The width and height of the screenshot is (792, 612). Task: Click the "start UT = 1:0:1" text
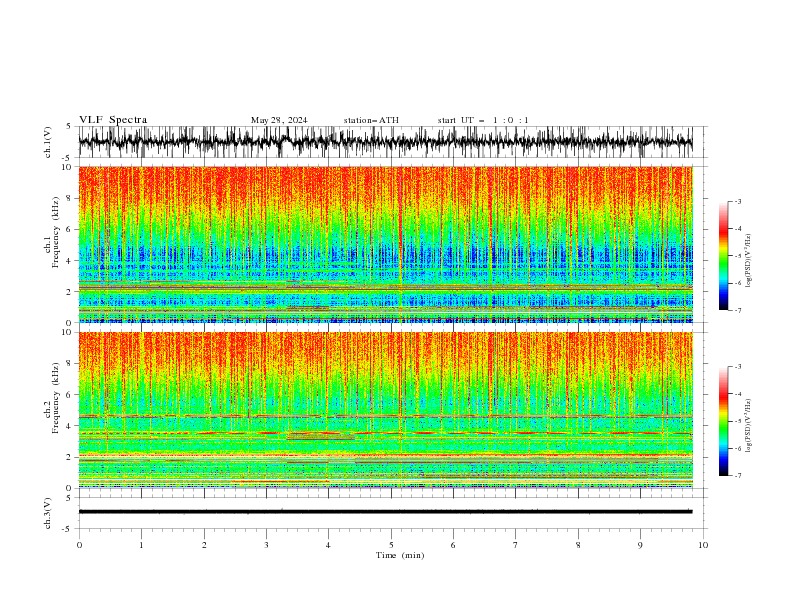pos(483,120)
